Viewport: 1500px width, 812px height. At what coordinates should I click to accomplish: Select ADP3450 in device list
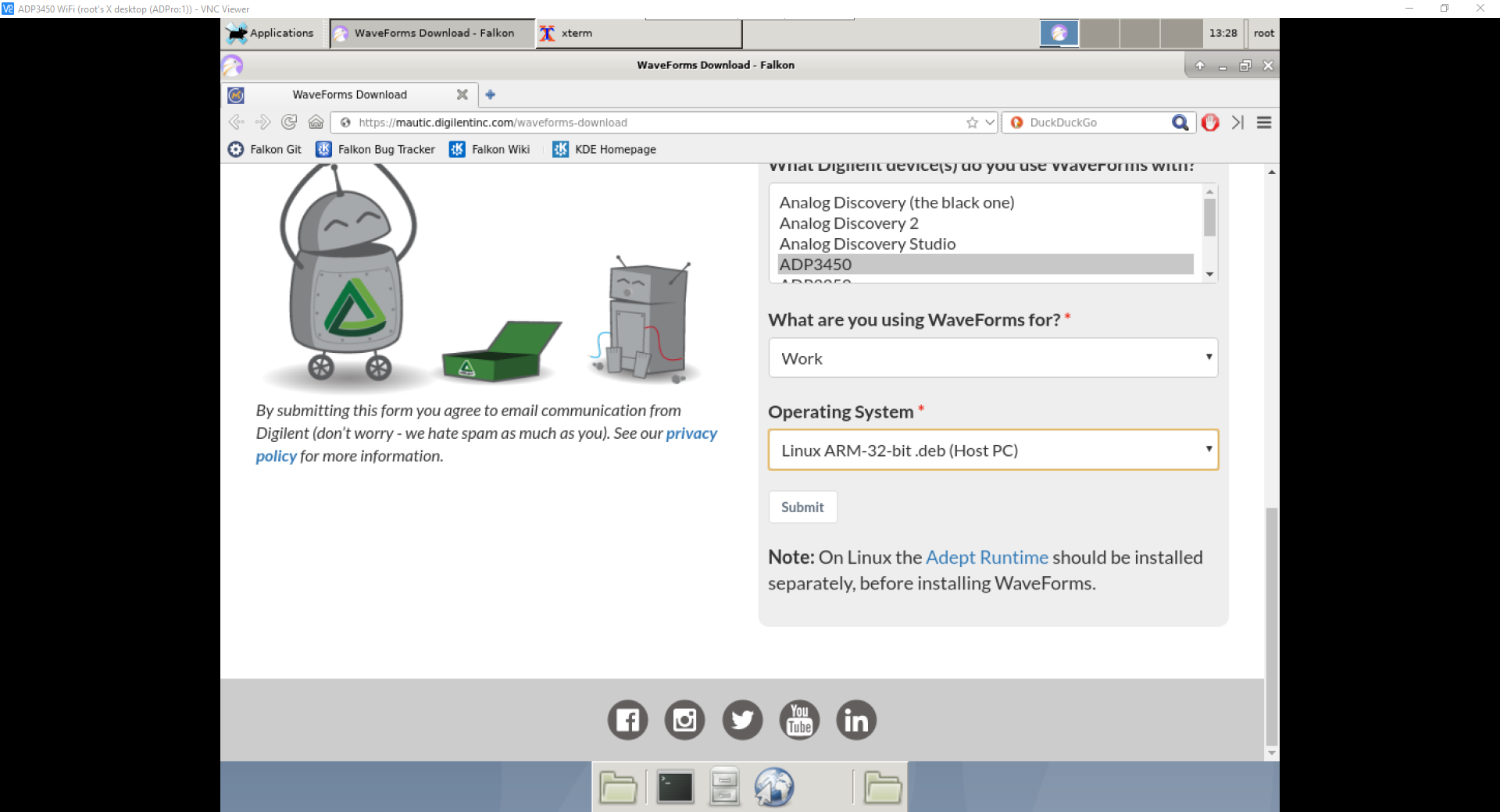tap(985, 264)
